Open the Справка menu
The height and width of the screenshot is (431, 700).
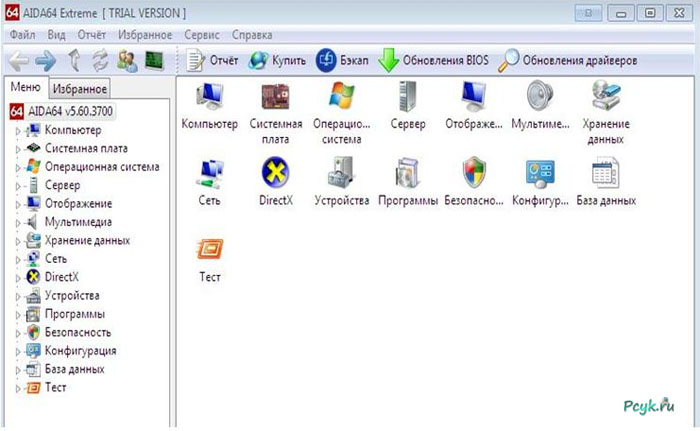click(x=252, y=35)
